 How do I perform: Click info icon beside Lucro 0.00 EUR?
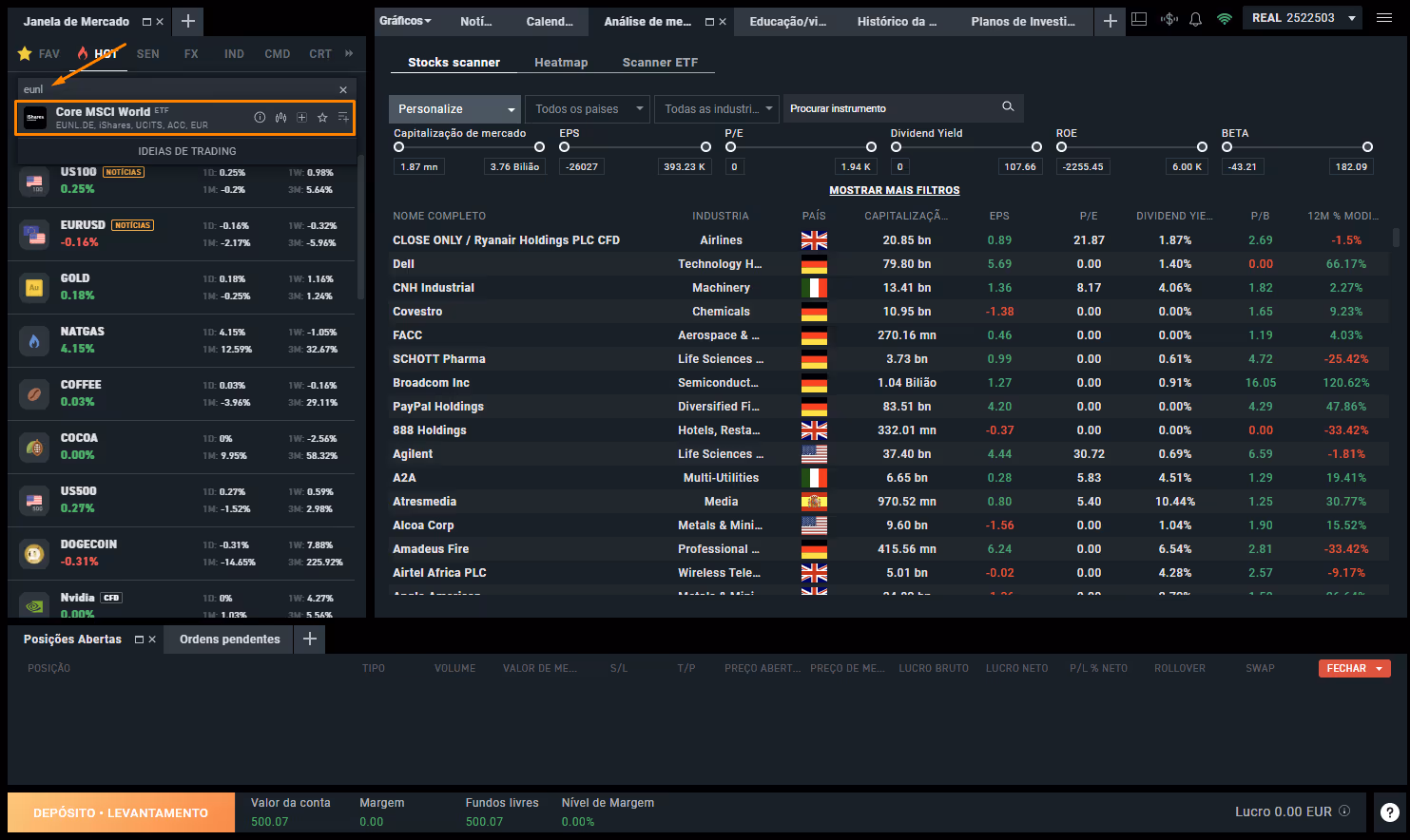click(x=1344, y=811)
